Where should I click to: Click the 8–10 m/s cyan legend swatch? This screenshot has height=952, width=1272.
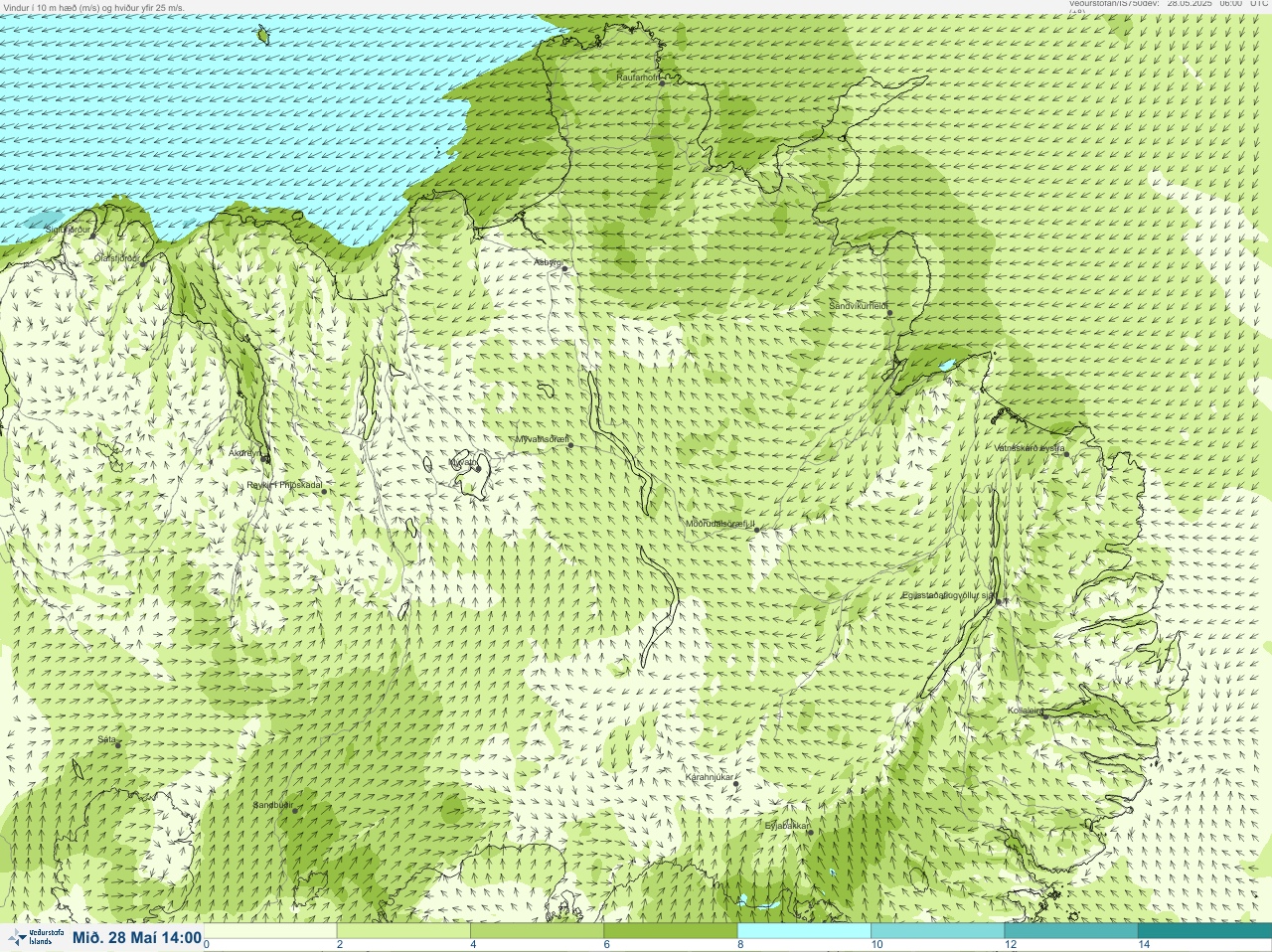tap(804, 931)
